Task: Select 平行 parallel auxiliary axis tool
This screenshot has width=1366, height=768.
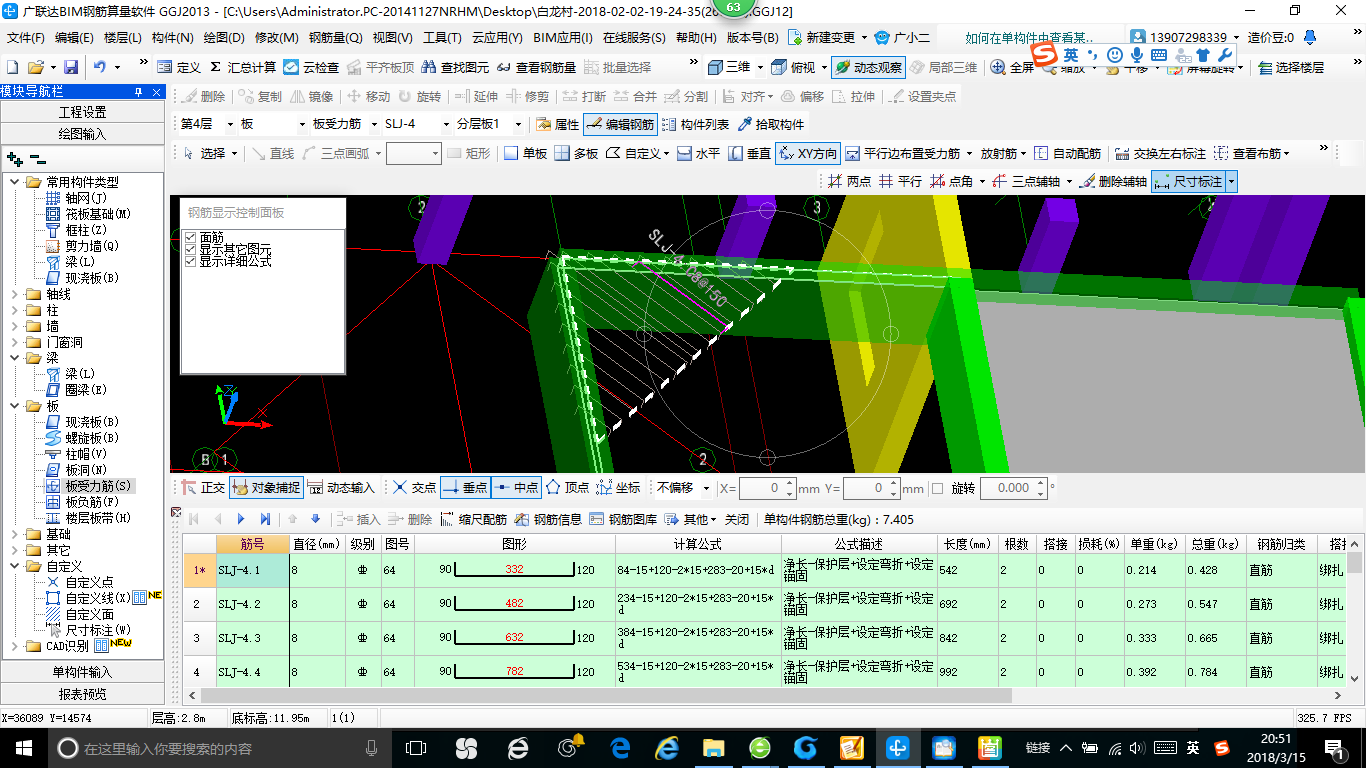Action: pyautogui.click(x=900, y=181)
